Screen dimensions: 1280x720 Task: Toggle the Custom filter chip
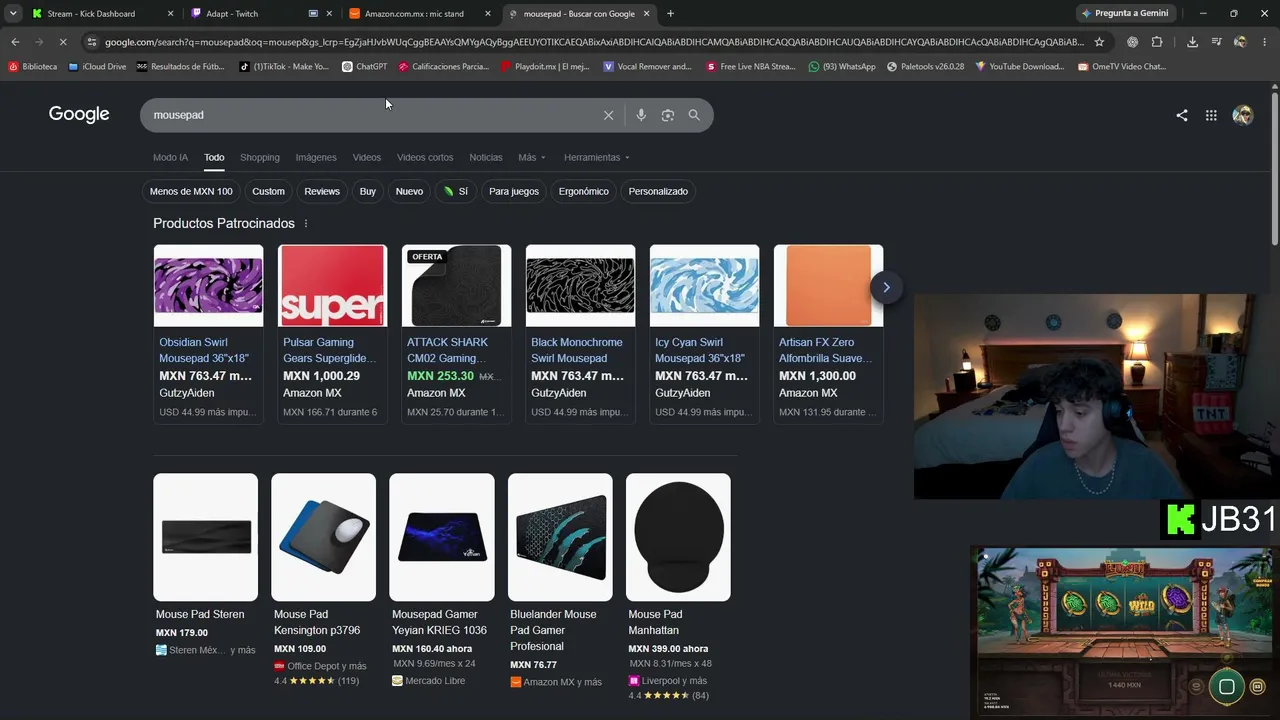268,191
